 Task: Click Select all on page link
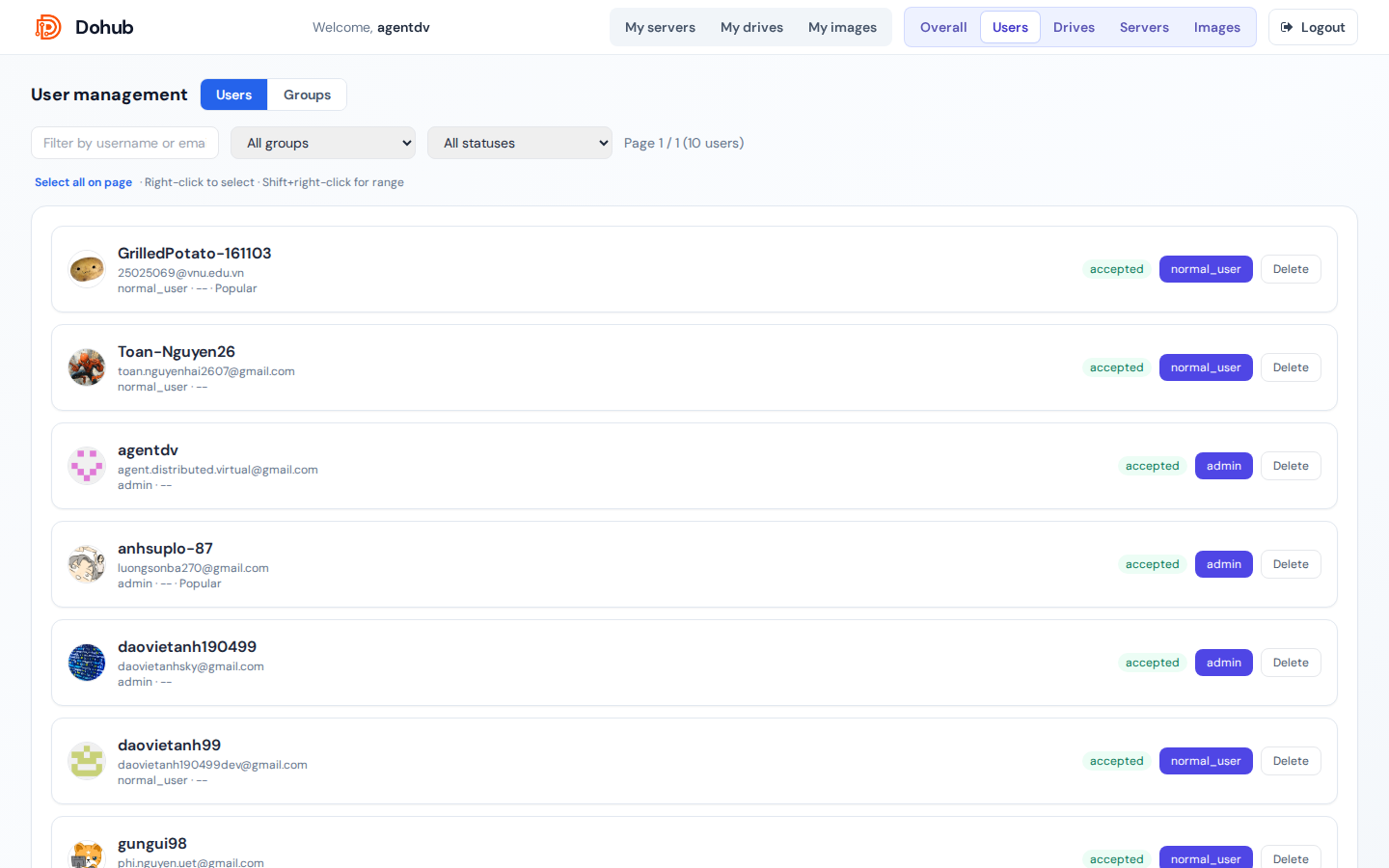point(83,182)
